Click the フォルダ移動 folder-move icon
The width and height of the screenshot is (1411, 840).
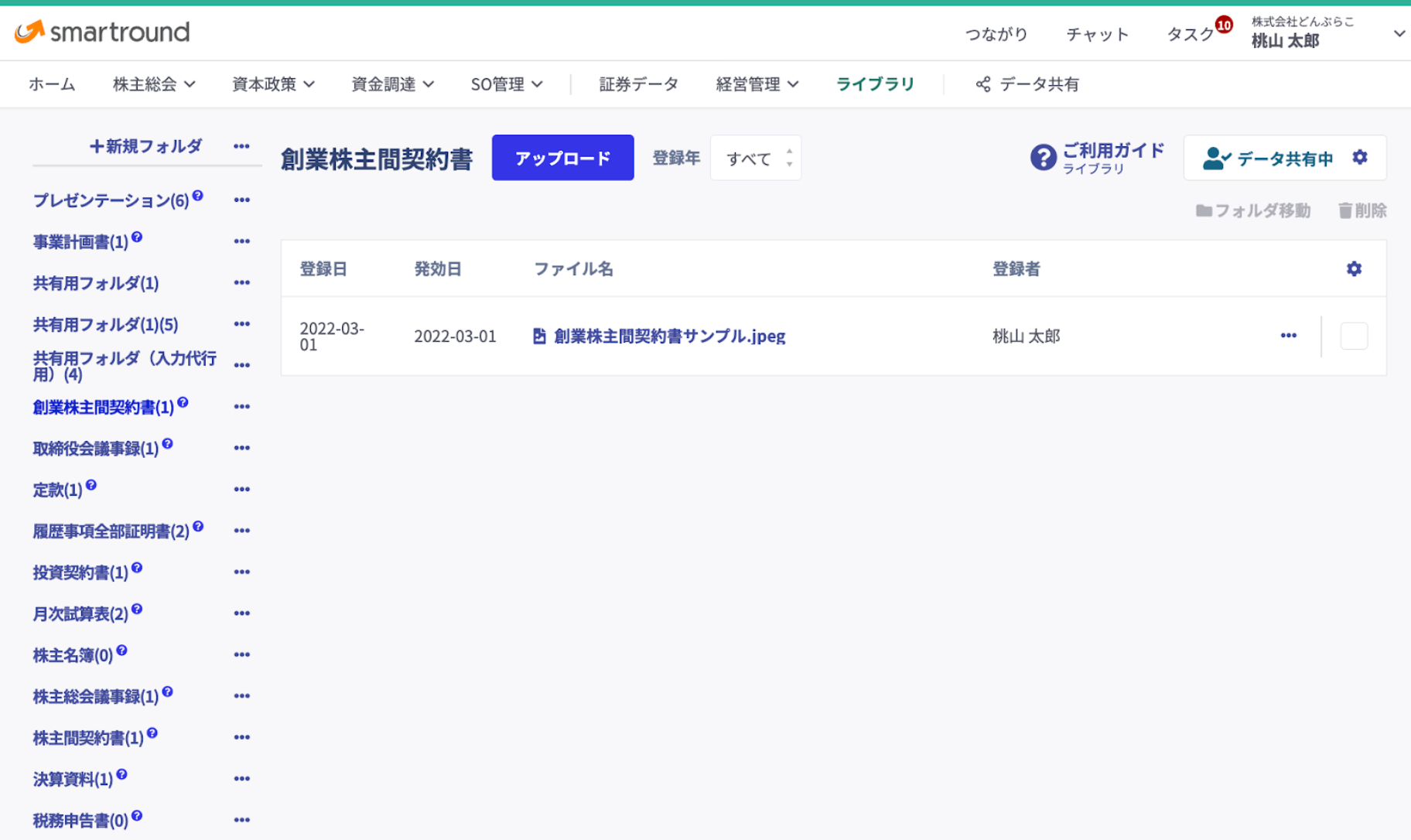pyautogui.click(x=1204, y=210)
